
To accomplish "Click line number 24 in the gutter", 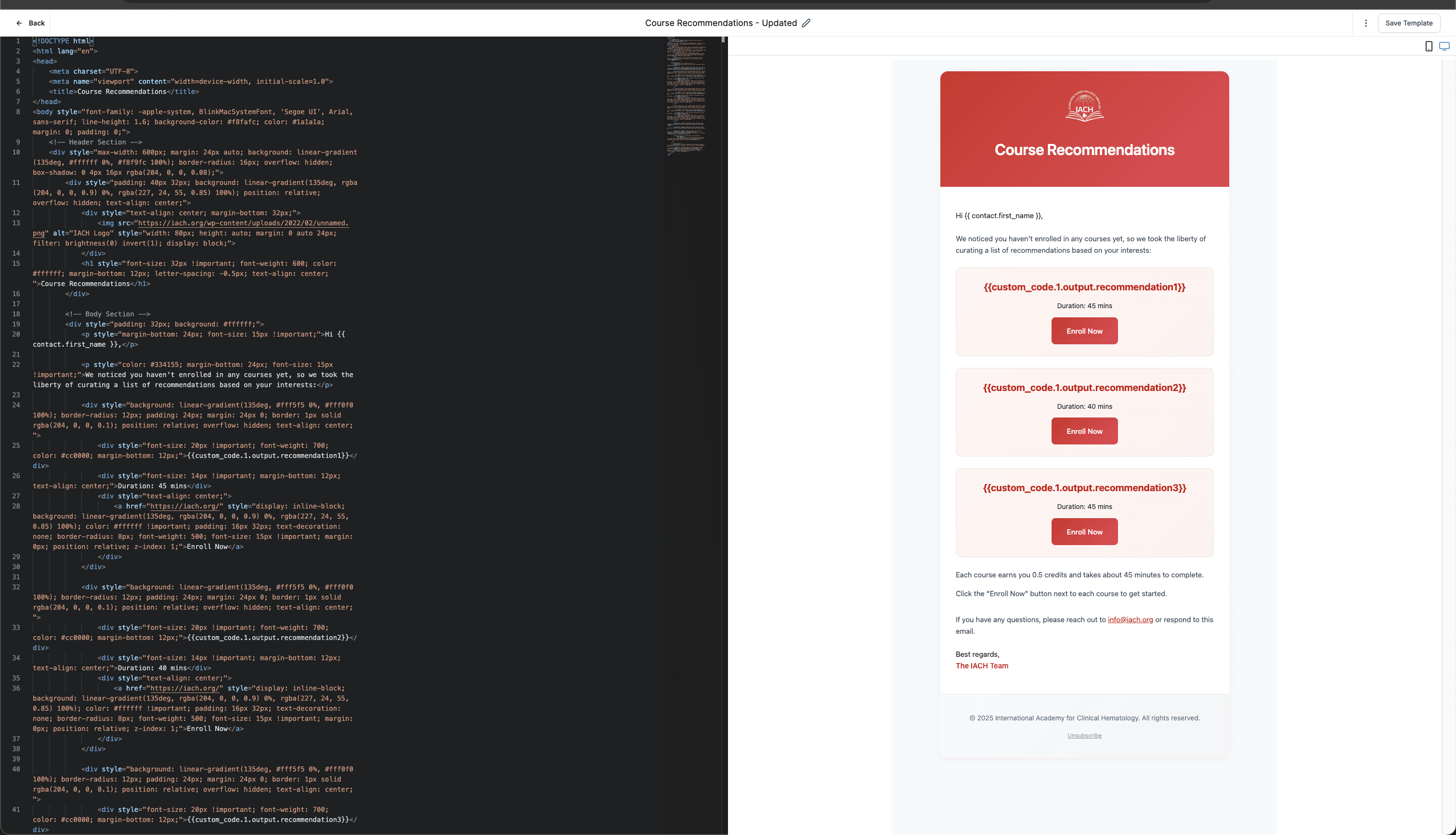I will [16, 405].
